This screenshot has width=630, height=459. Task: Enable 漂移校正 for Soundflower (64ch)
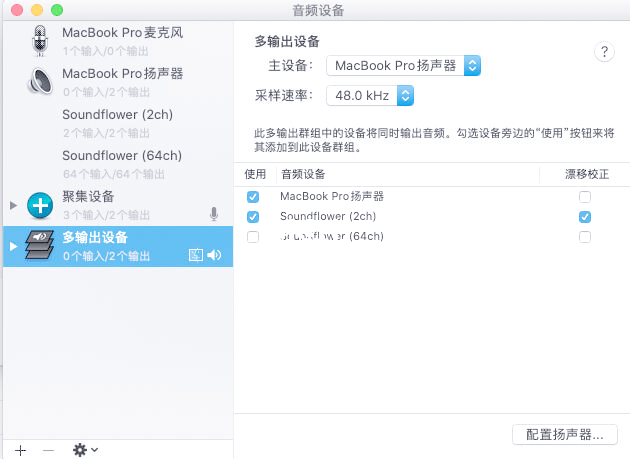[585, 237]
